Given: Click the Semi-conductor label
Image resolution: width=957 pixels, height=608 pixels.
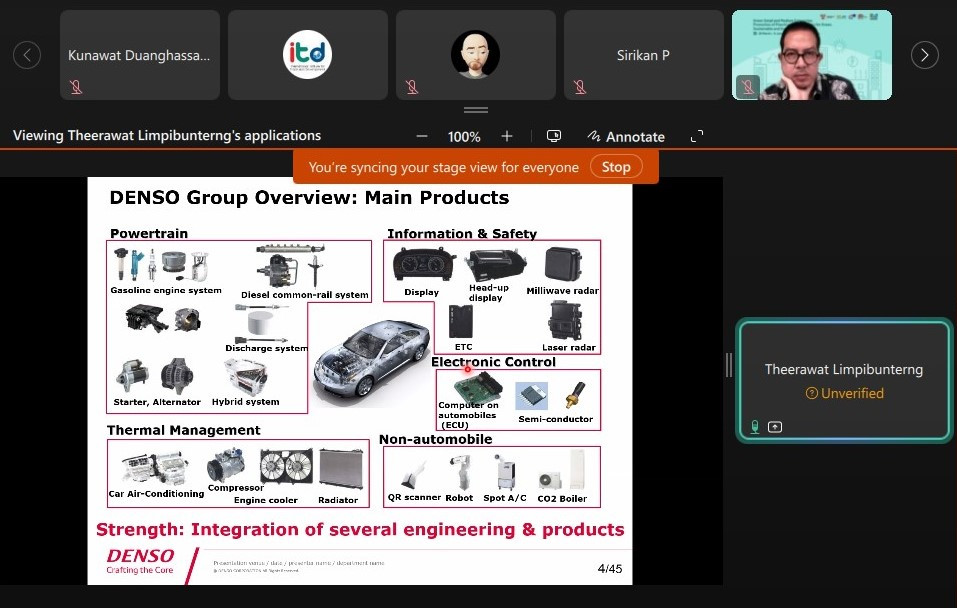Looking at the screenshot, I should coord(555,419).
